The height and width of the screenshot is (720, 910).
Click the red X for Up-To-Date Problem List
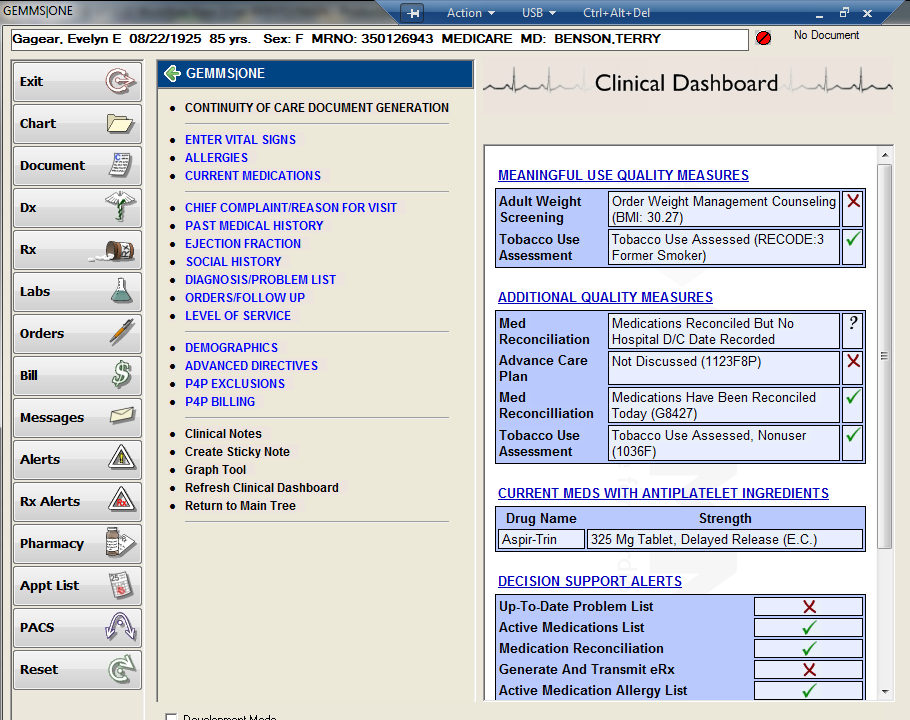coord(808,606)
